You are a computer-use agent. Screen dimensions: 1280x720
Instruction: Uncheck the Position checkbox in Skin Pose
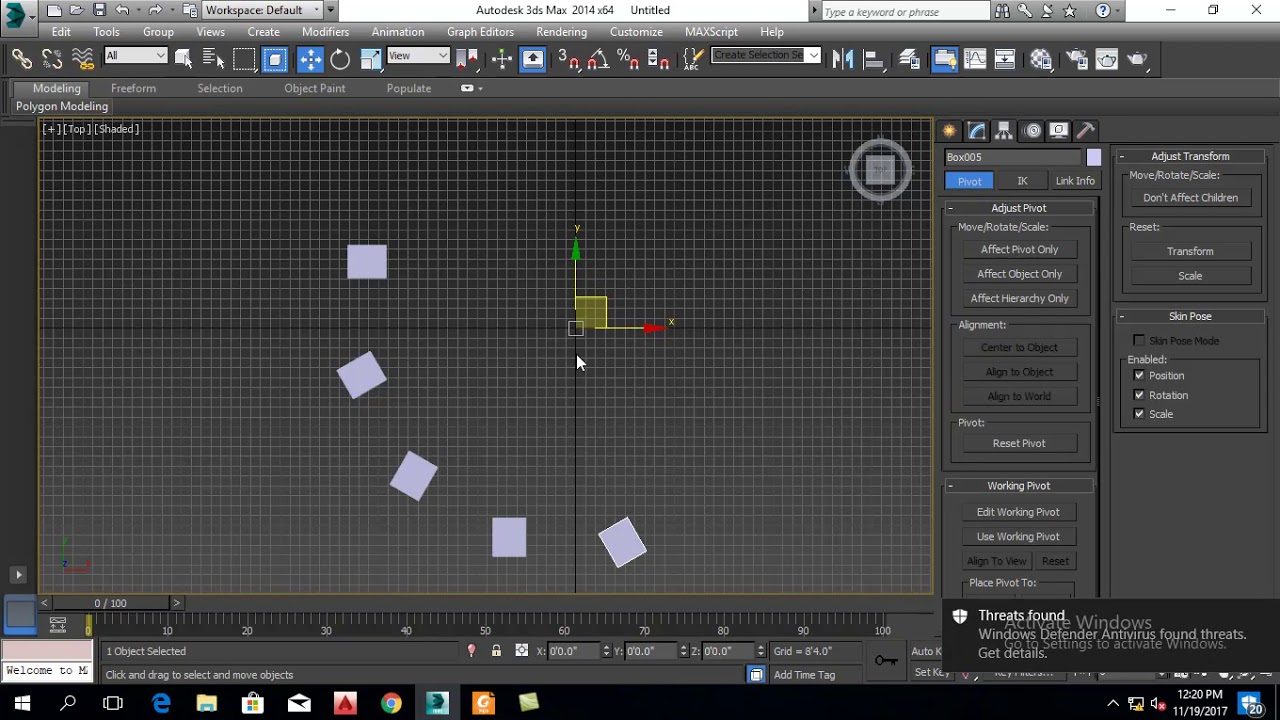1139,376
